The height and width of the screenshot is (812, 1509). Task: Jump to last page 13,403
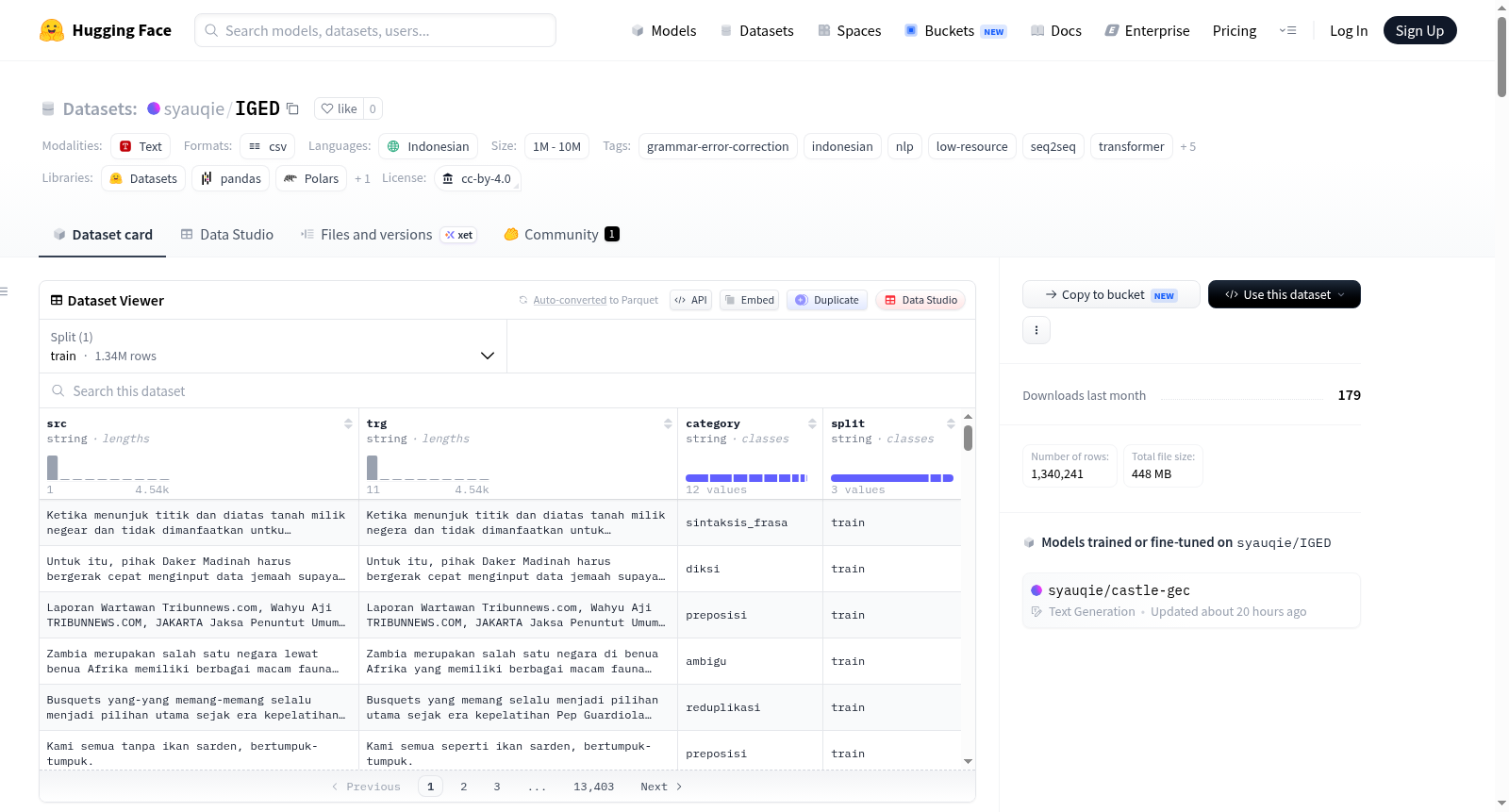[593, 787]
